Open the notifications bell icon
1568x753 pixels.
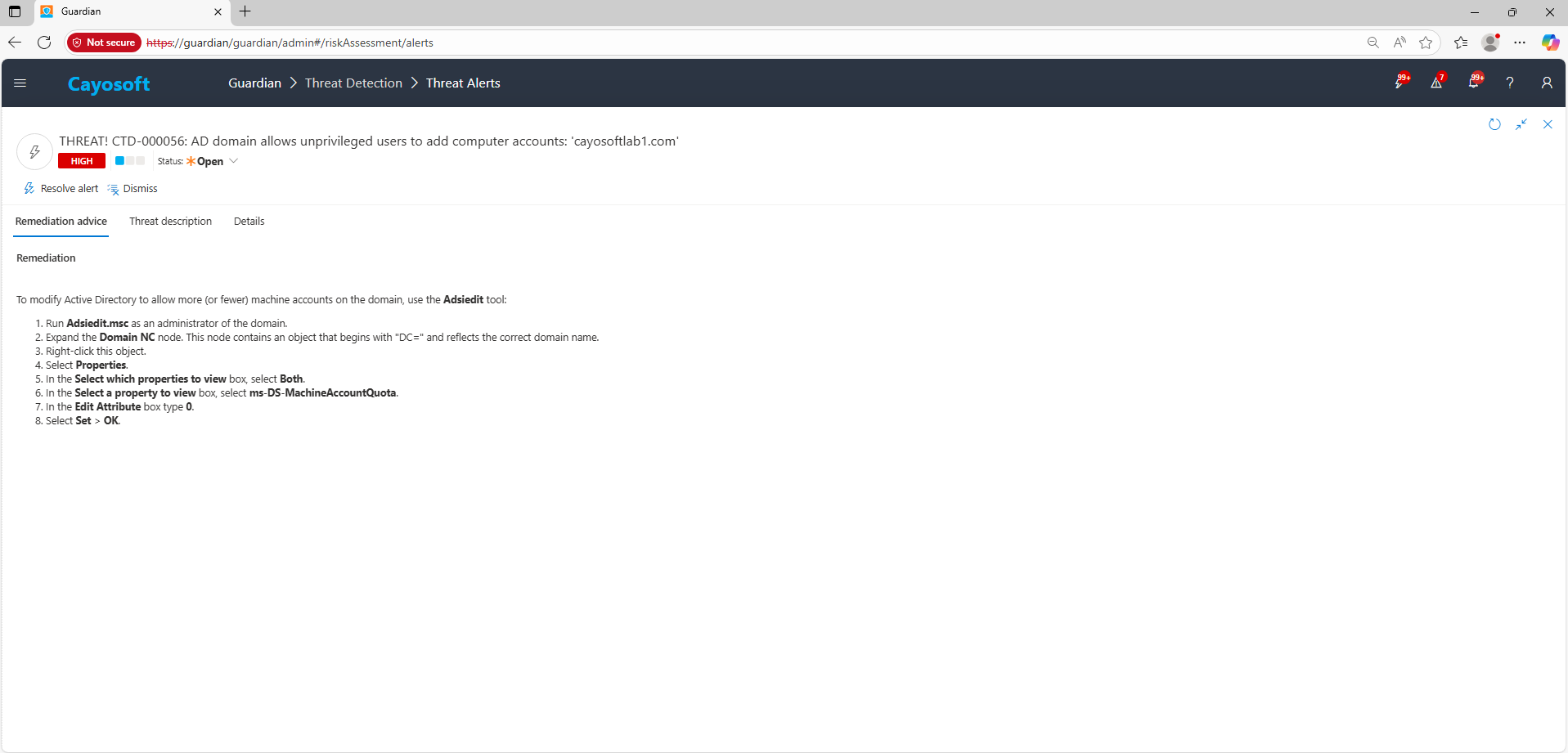[1473, 83]
